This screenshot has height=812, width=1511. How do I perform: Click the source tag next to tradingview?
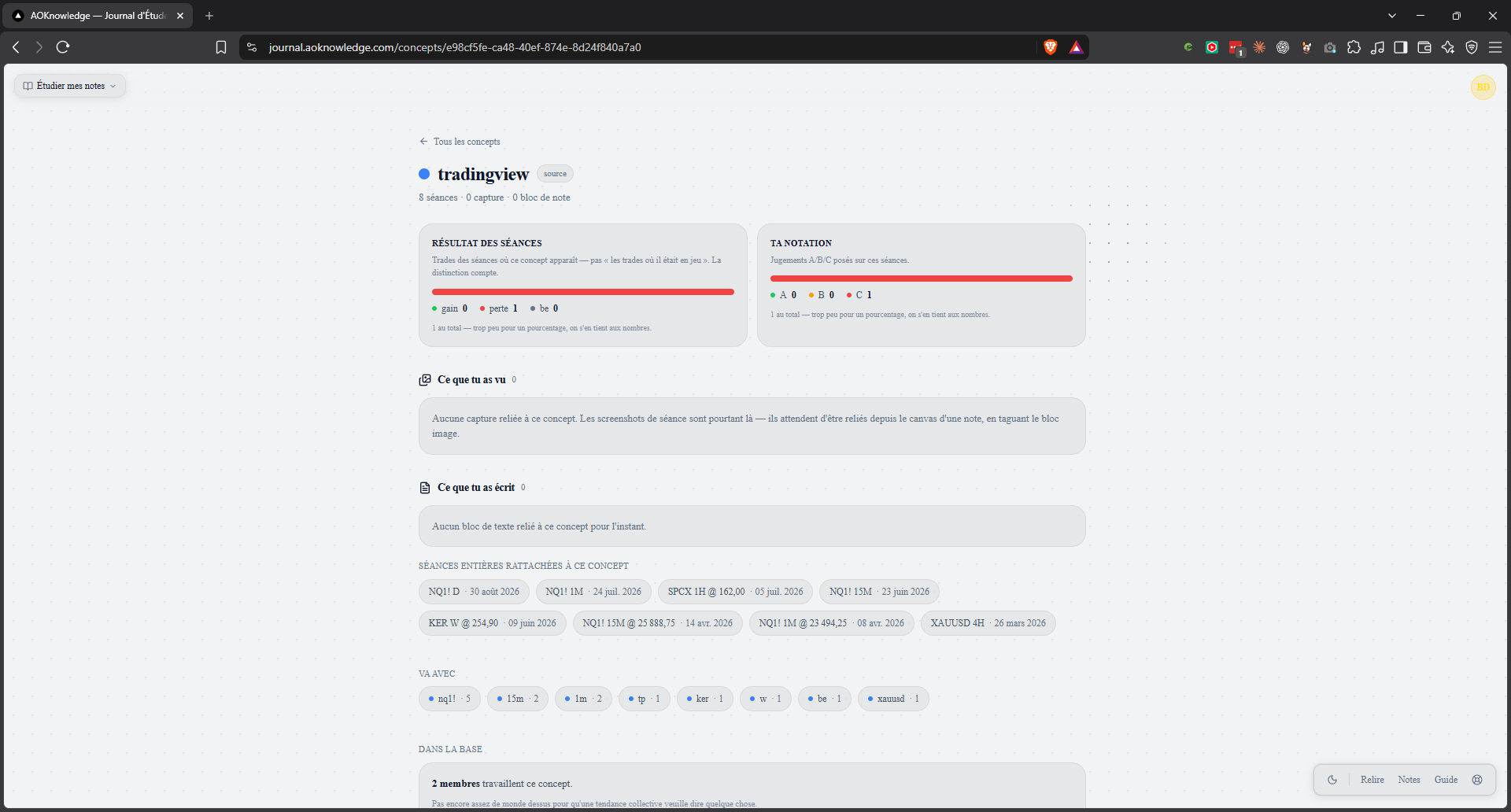[x=555, y=174]
